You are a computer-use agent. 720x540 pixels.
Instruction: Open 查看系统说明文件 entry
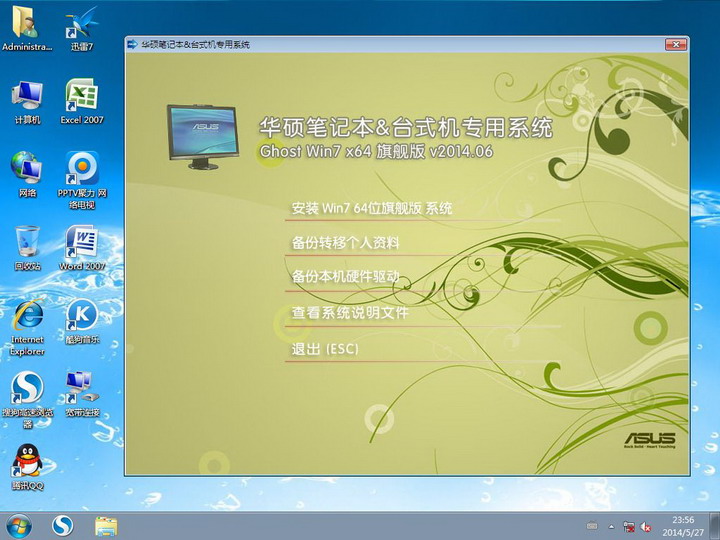click(x=350, y=313)
